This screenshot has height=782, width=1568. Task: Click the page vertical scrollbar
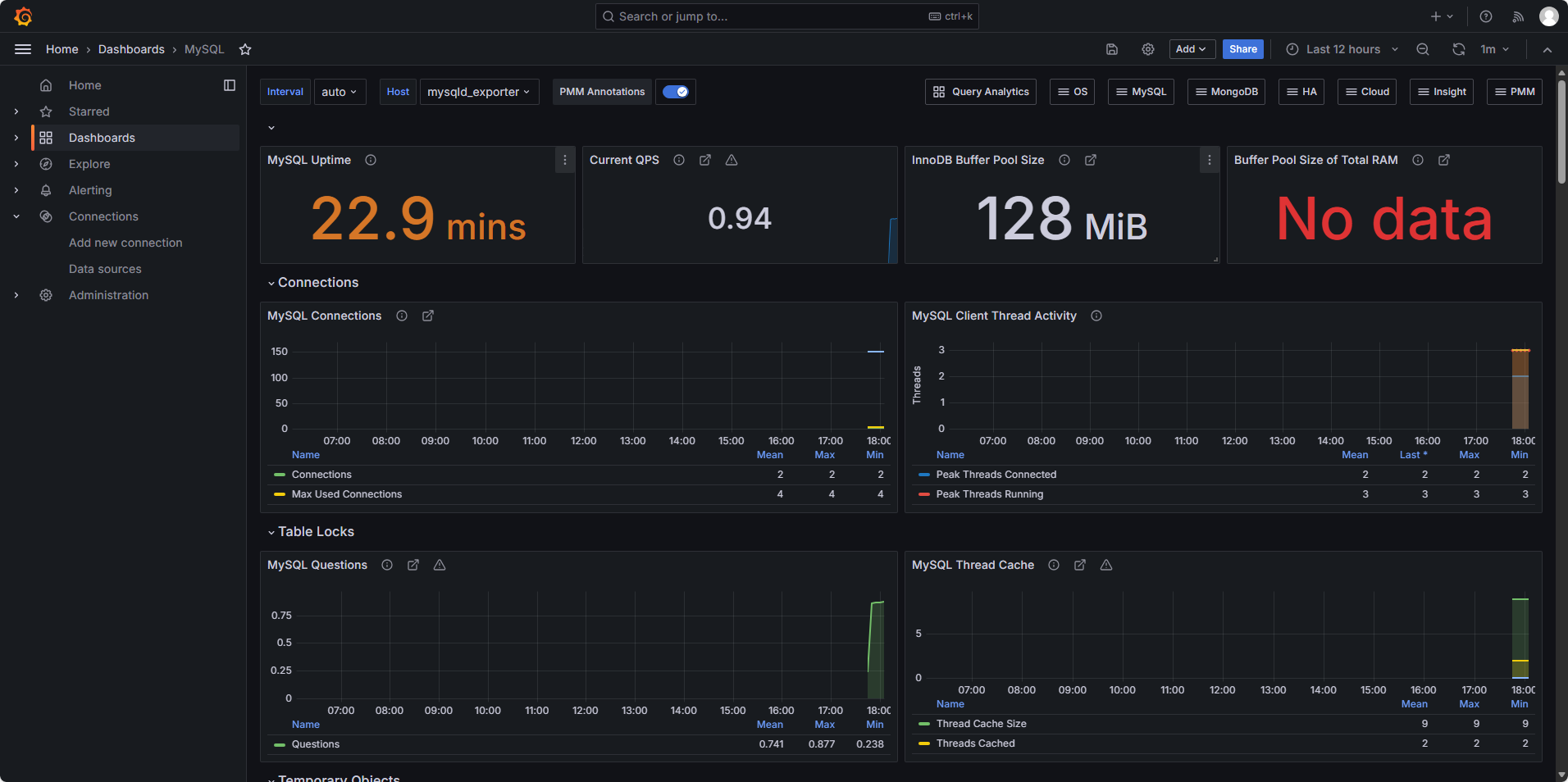[1561, 131]
